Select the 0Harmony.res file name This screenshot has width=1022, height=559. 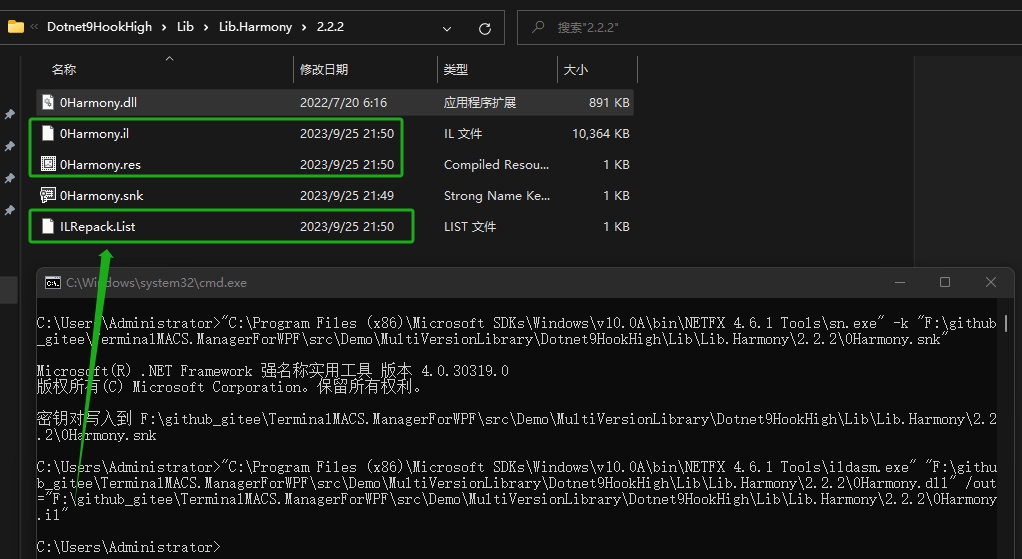point(100,164)
